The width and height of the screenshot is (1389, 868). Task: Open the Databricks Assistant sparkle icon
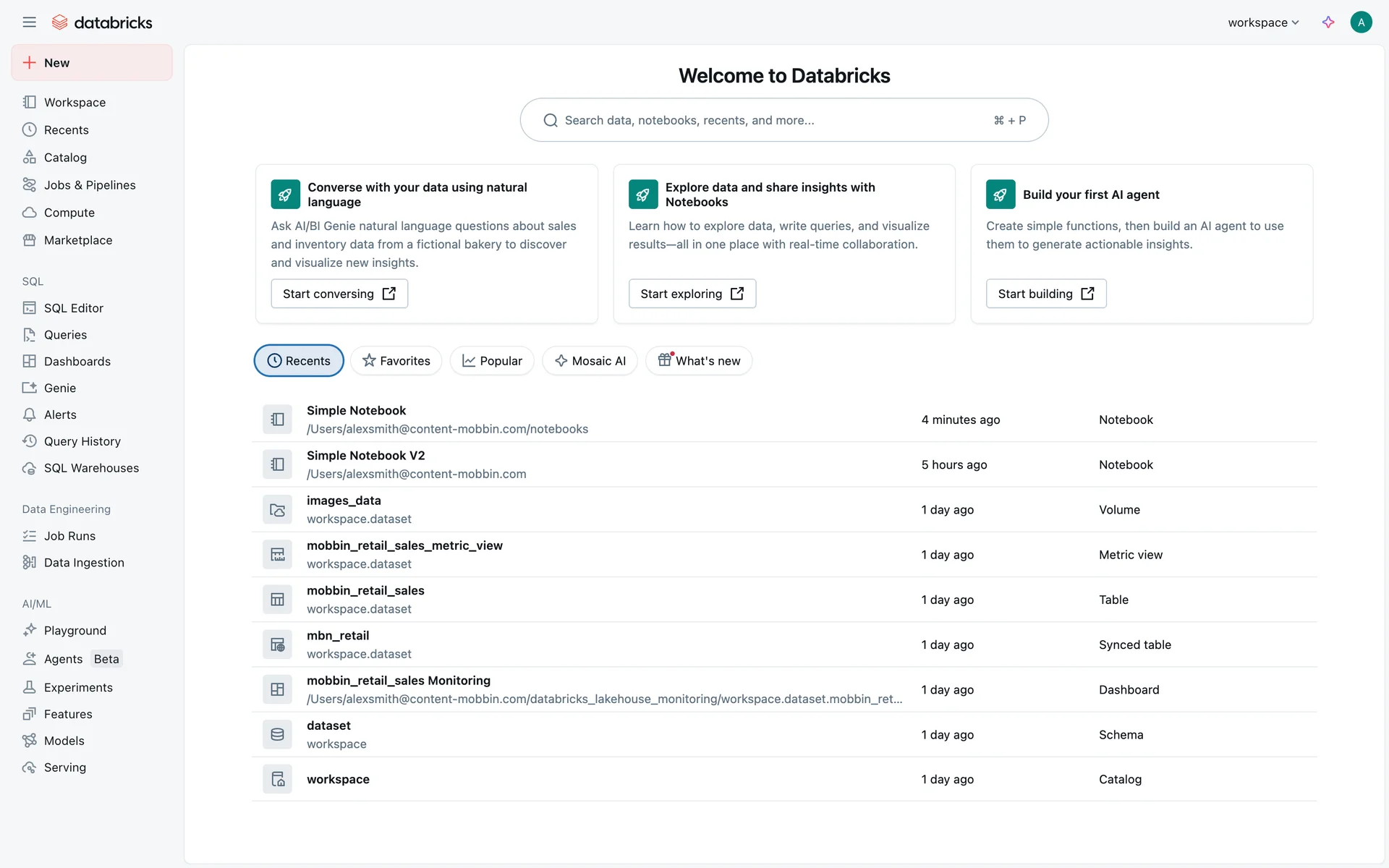click(1328, 22)
